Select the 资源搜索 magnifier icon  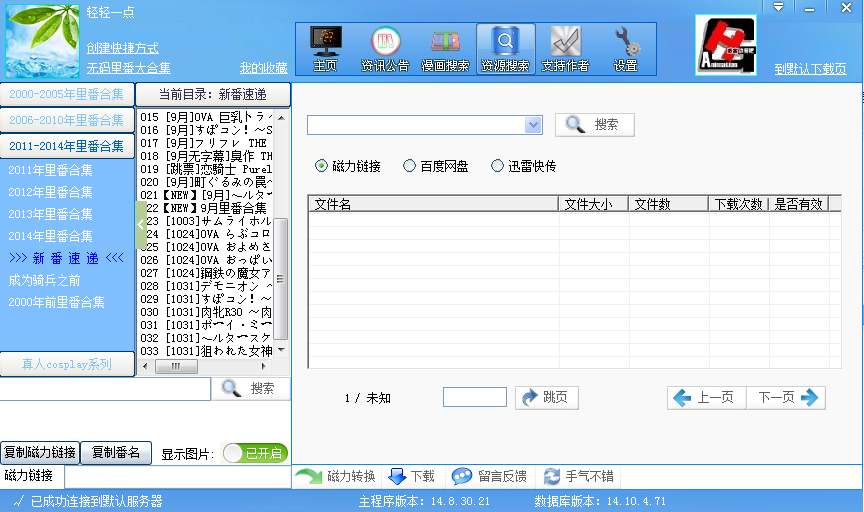point(505,42)
